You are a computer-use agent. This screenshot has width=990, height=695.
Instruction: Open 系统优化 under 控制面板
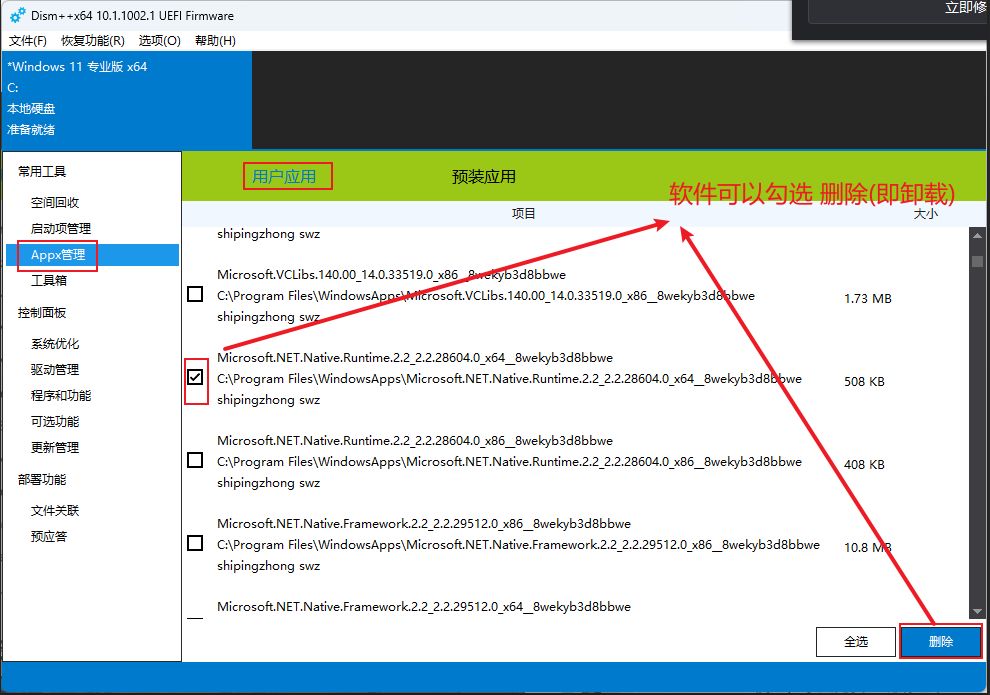(55, 344)
